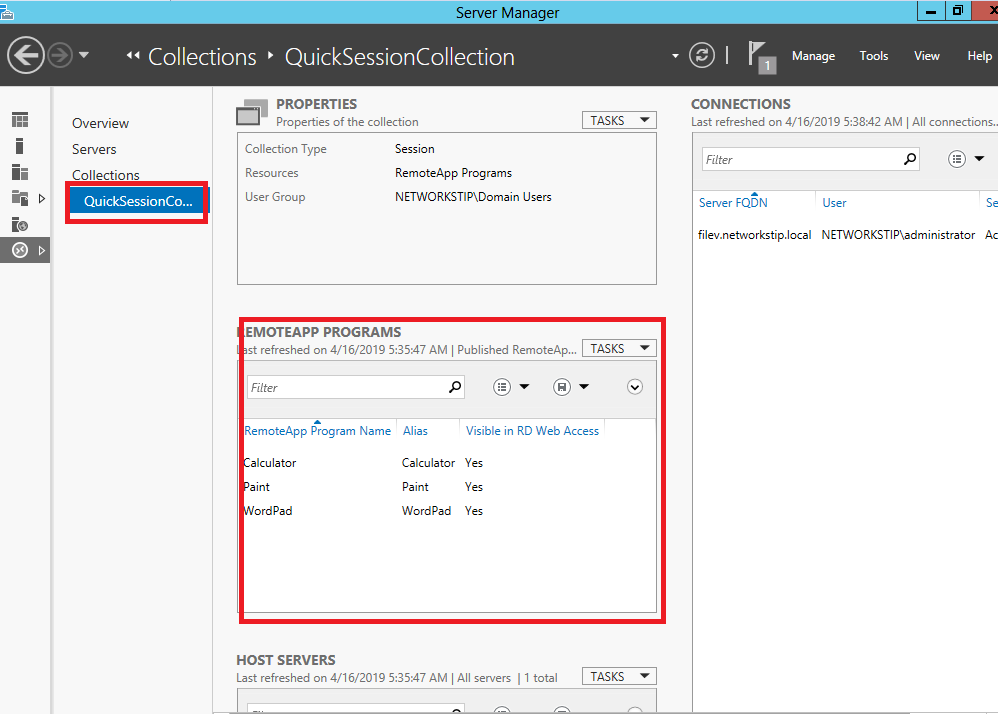The width and height of the screenshot is (998, 714).
Task: Sort the Alias column header
Action: [x=414, y=430]
